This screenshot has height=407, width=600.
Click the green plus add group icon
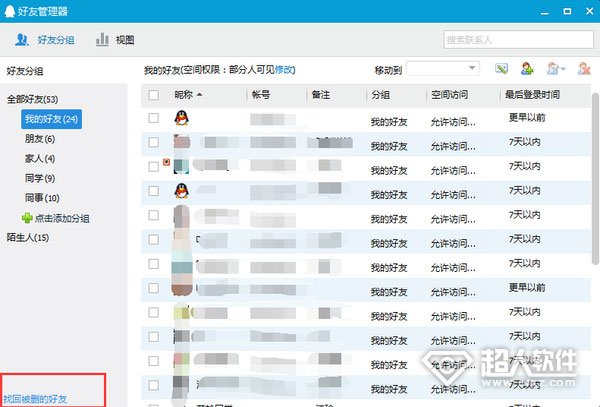[27, 218]
